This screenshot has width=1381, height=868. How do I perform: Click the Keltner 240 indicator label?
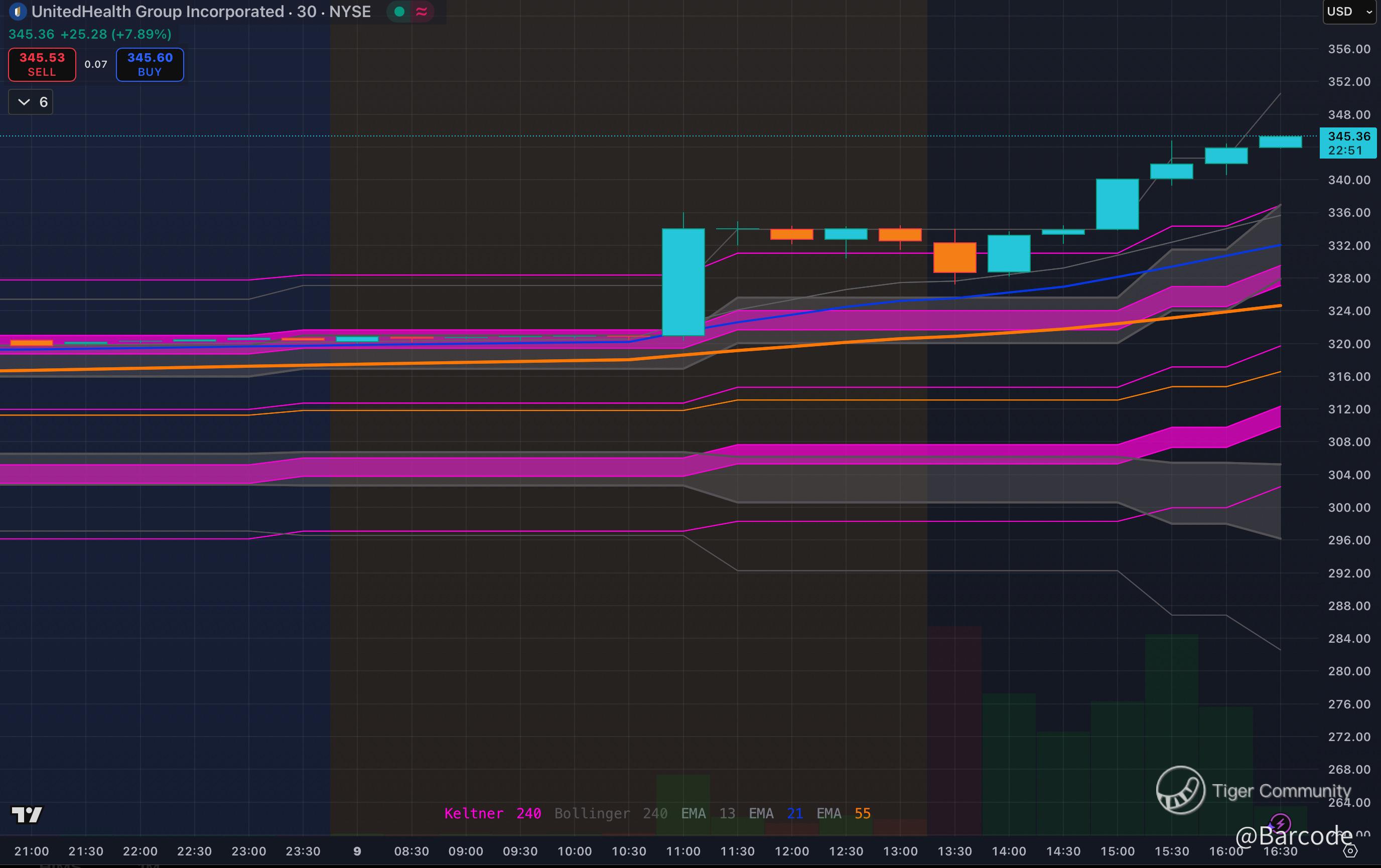click(x=492, y=813)
